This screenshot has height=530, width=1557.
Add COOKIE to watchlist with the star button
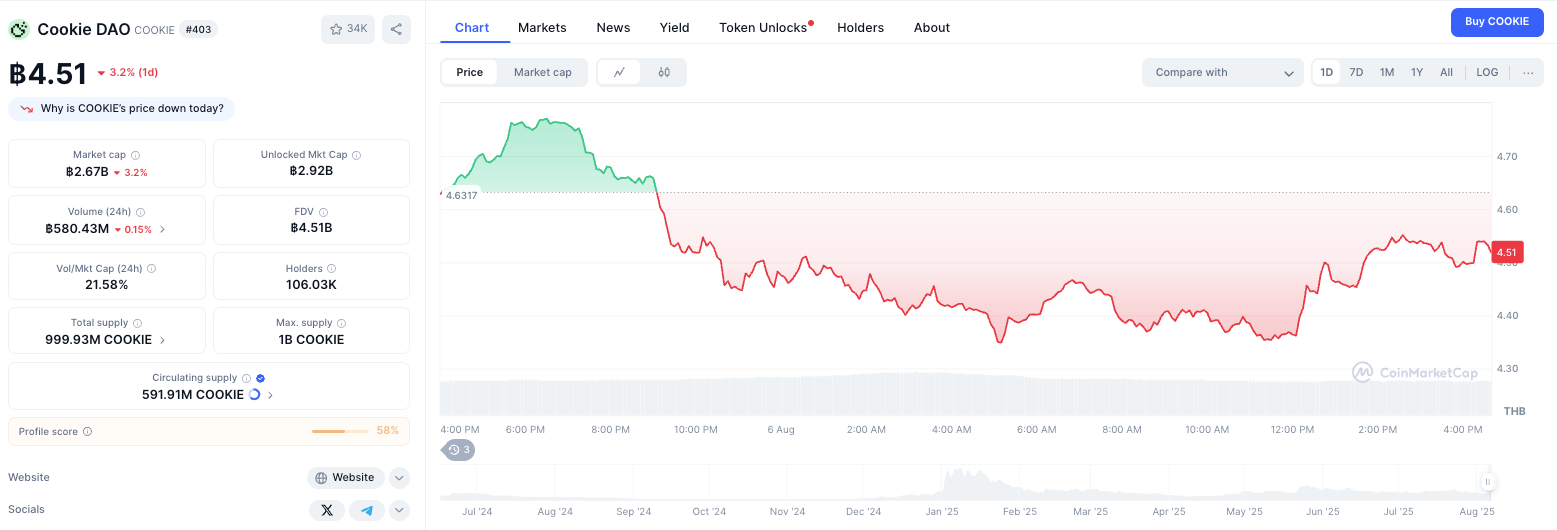pyautogui.click(x=348, y=29)
